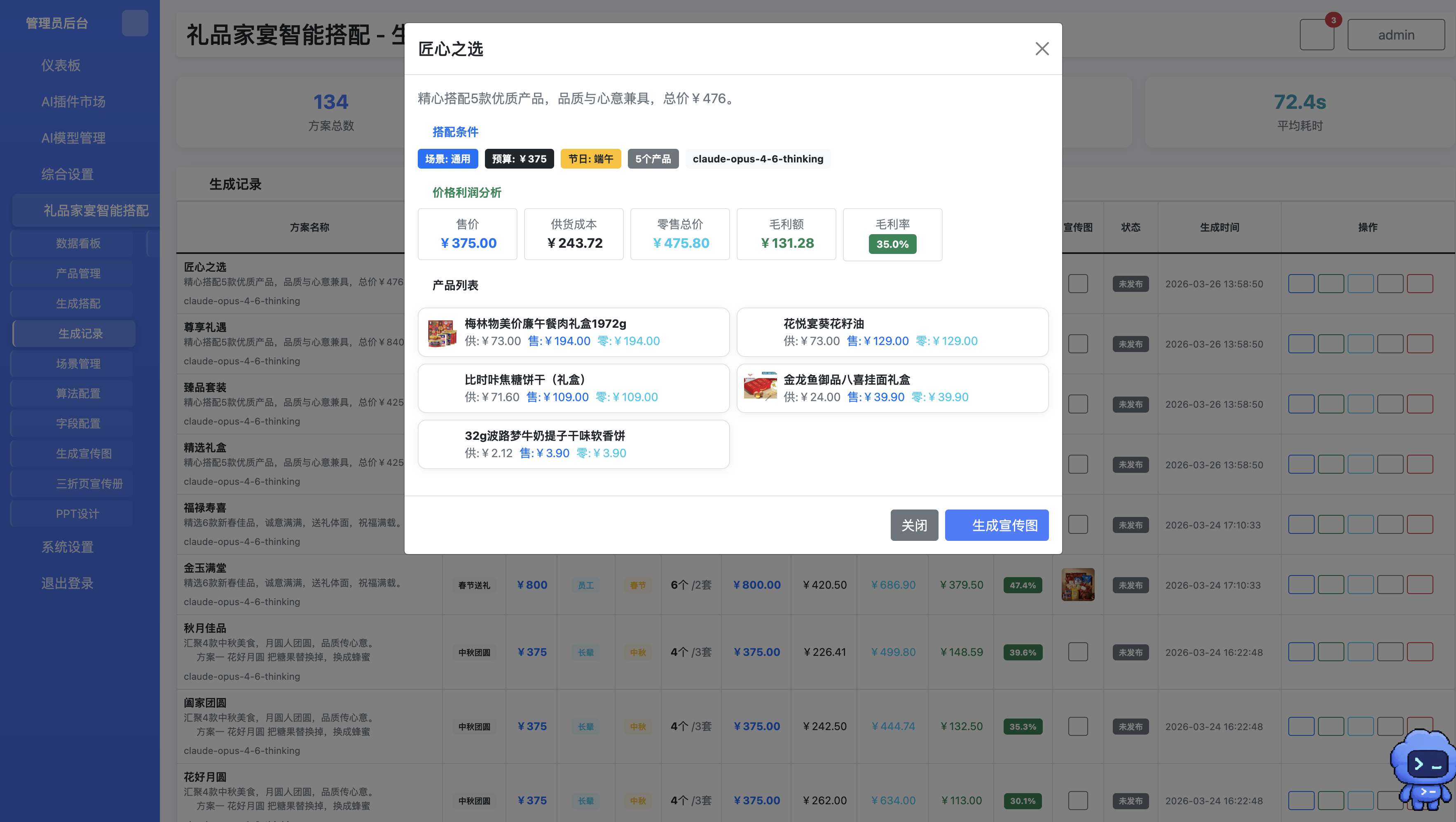Click the green-outlined action button in 臻品套装 row
The width and height of the screenshot is (1456, 822).
(x=1330, y=404)
